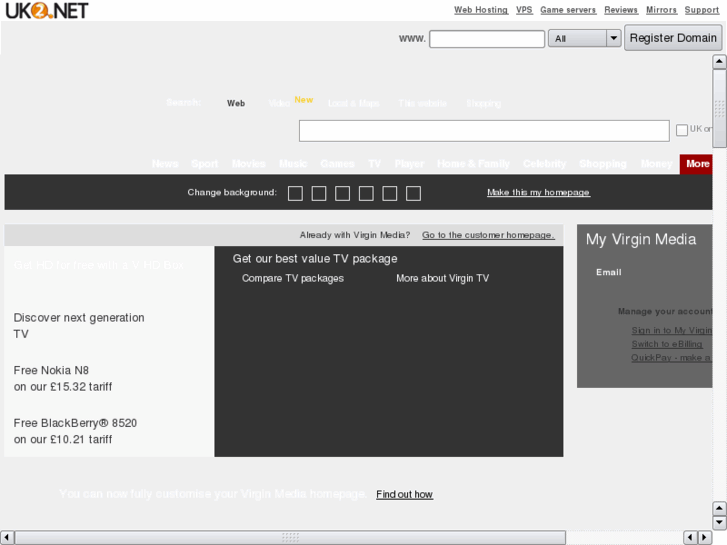Click Make this my homepage link

coord(538,192)
